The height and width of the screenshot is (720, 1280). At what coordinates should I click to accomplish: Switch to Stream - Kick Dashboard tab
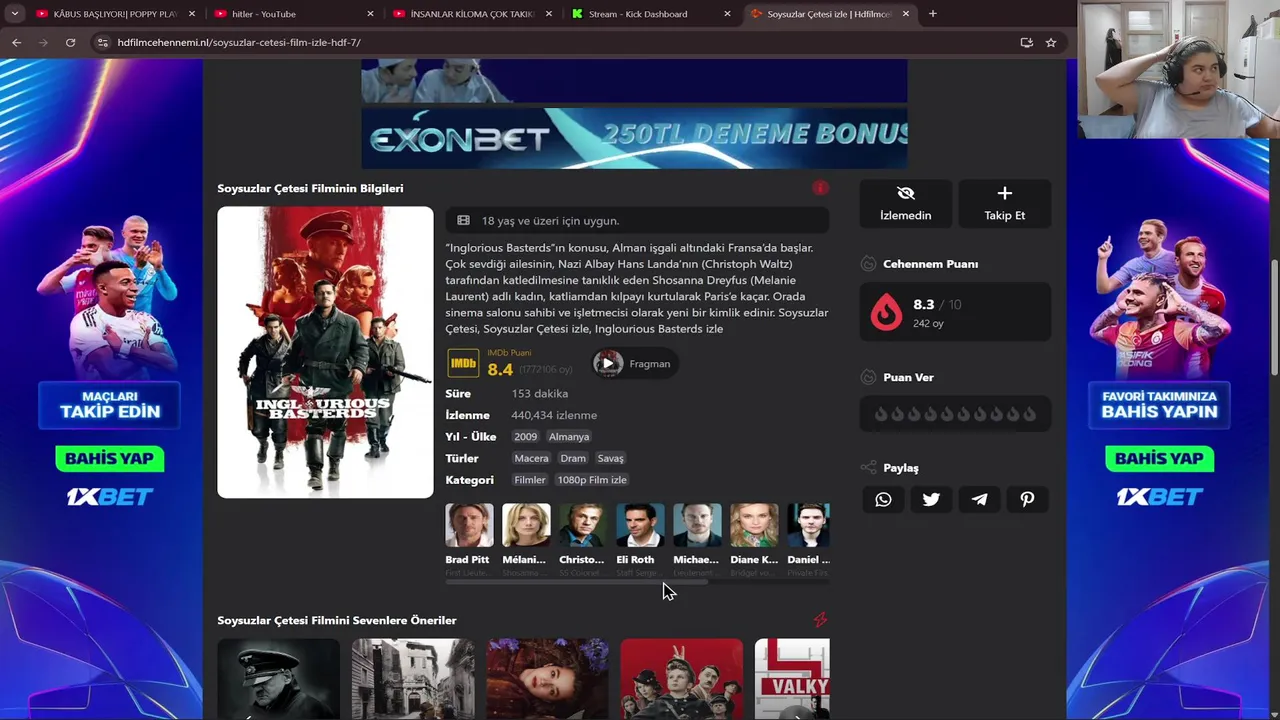tap(652, 14)
